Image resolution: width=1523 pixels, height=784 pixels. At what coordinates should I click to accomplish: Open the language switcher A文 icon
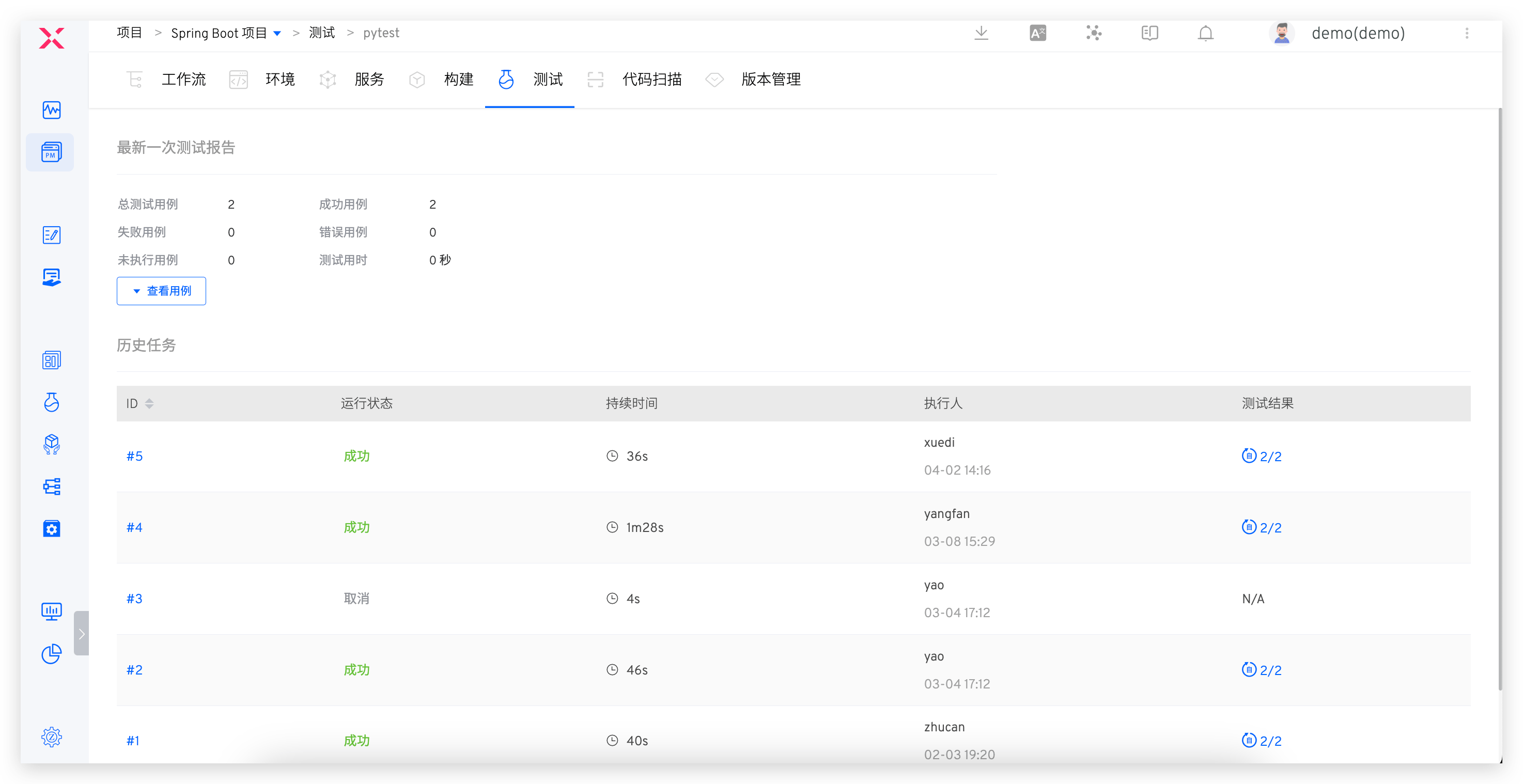pyautogui.click(x=1037, y=33)
